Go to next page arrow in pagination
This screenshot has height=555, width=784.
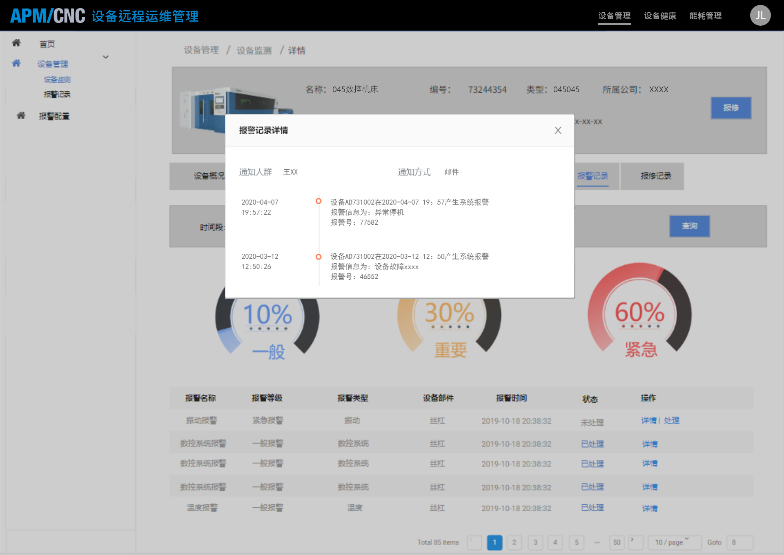(633, 542)
